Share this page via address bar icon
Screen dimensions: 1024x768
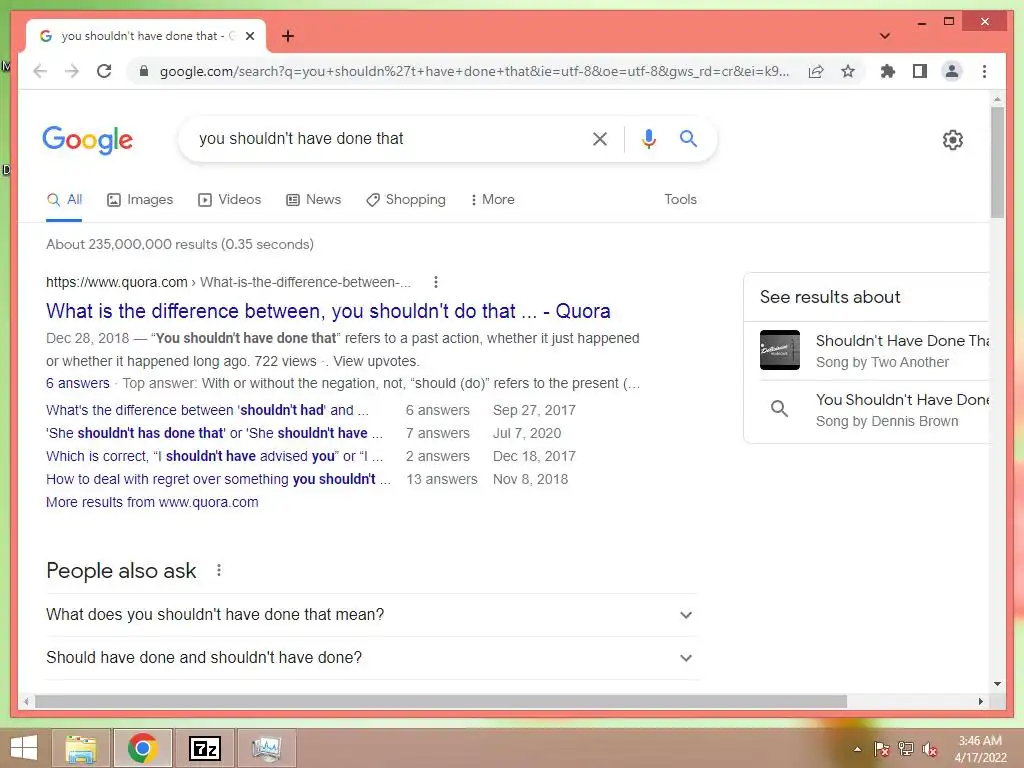click(816, 71)
